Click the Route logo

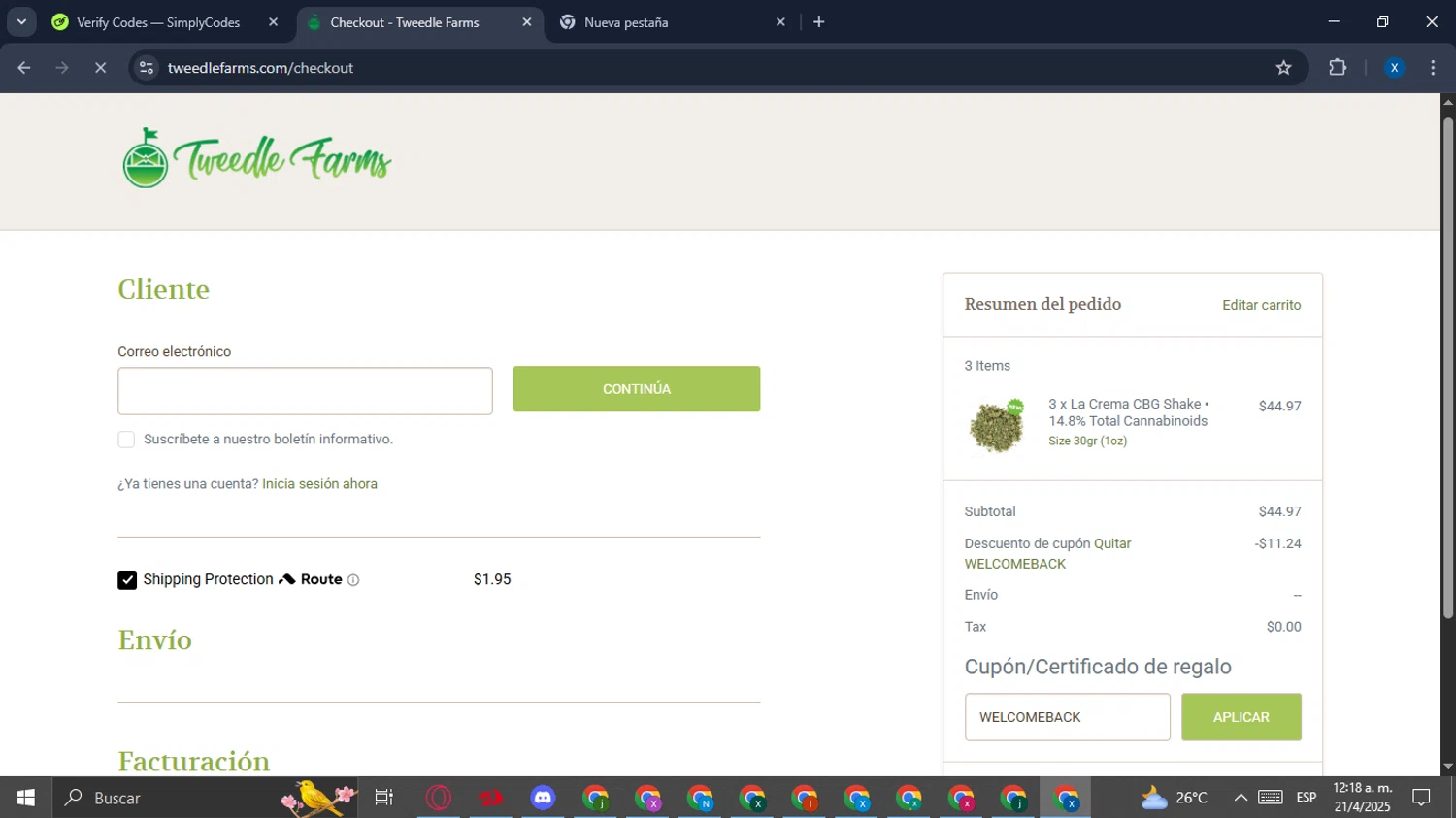pyautogui.click(x=311, y=579)
